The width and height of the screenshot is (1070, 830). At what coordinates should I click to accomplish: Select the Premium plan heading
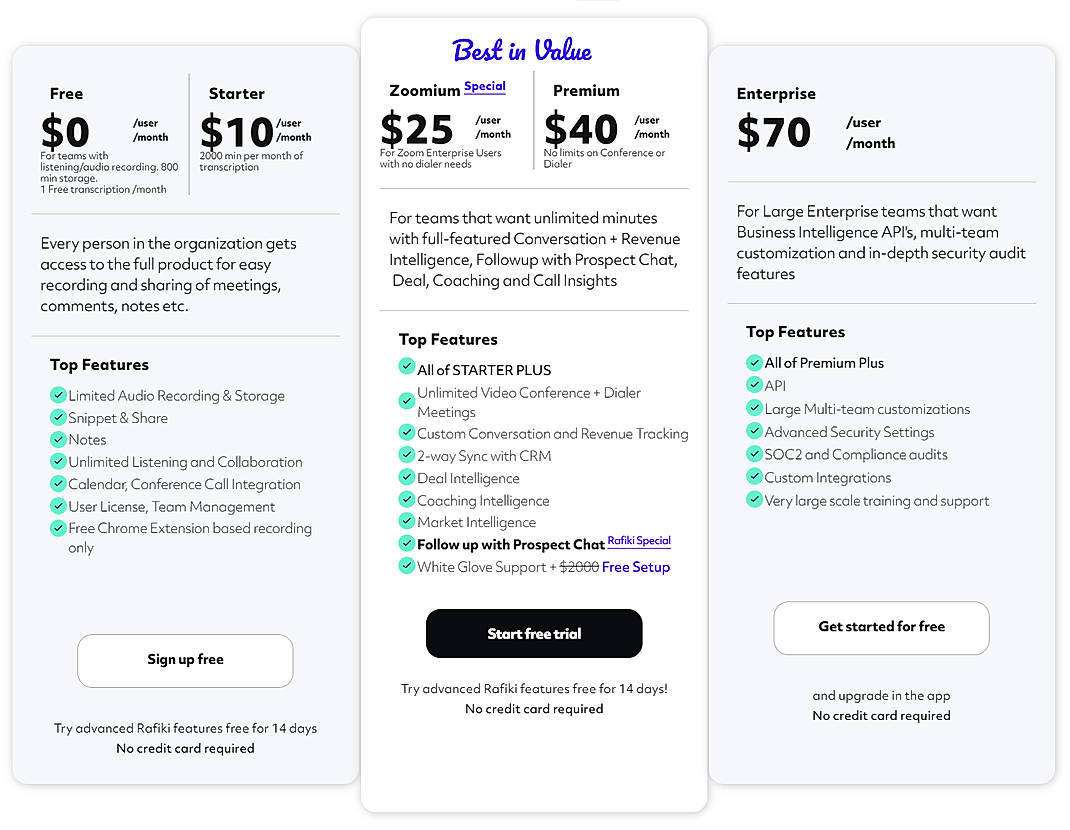(x=587, y=90)
